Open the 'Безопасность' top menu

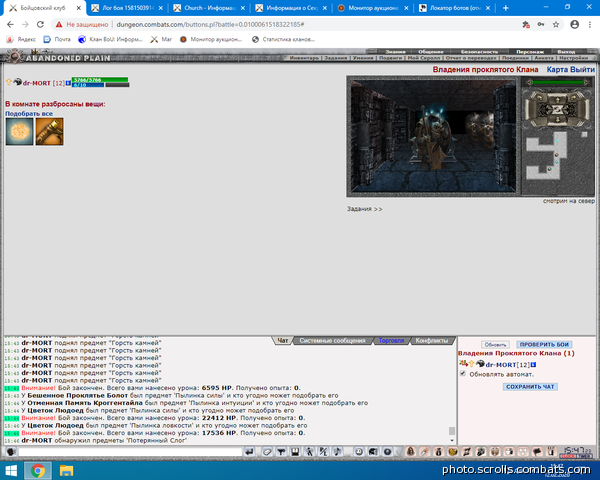pyautogui.click(x=479, y=52)
